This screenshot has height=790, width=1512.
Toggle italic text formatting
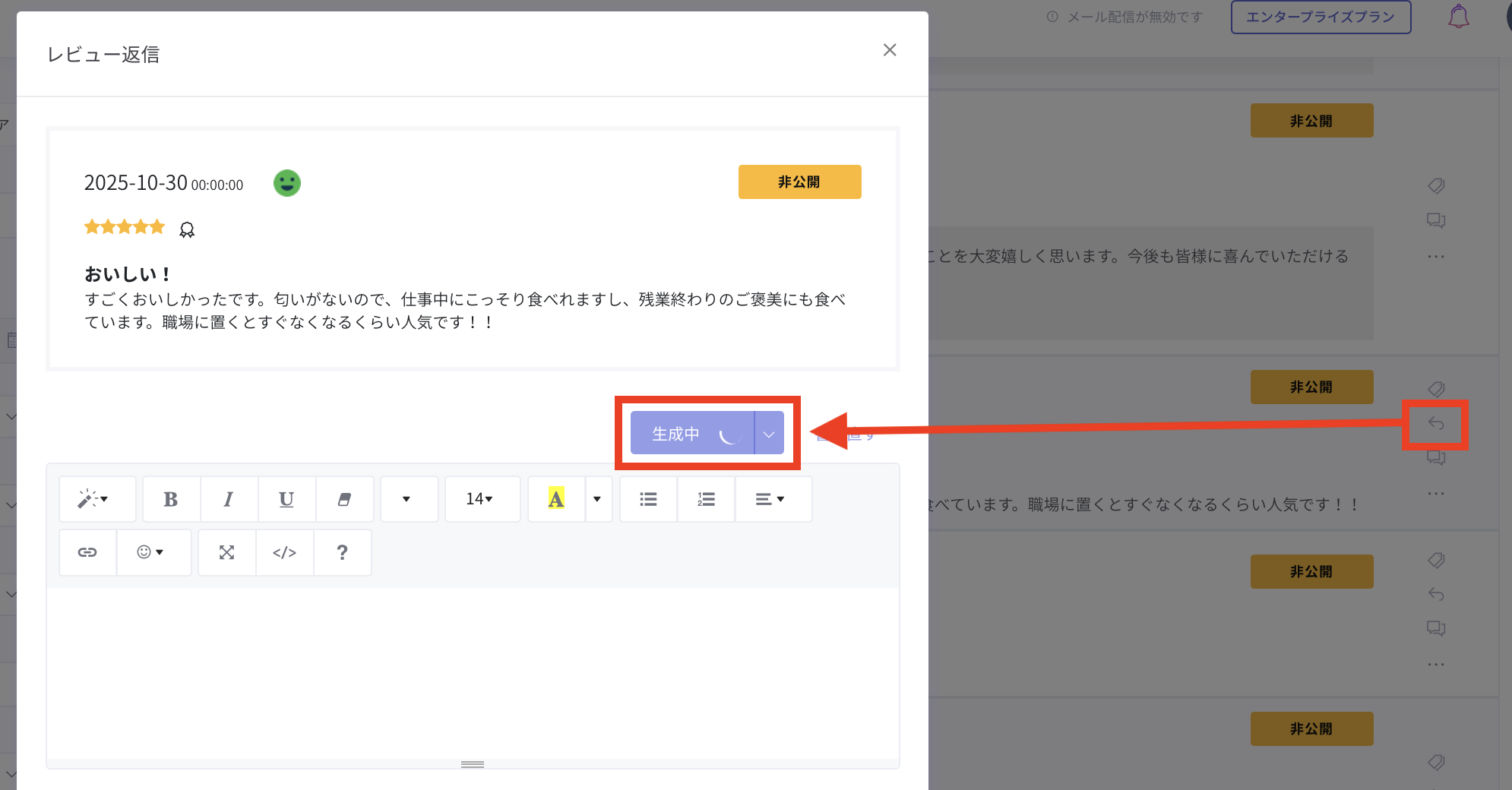coord(229,499)
